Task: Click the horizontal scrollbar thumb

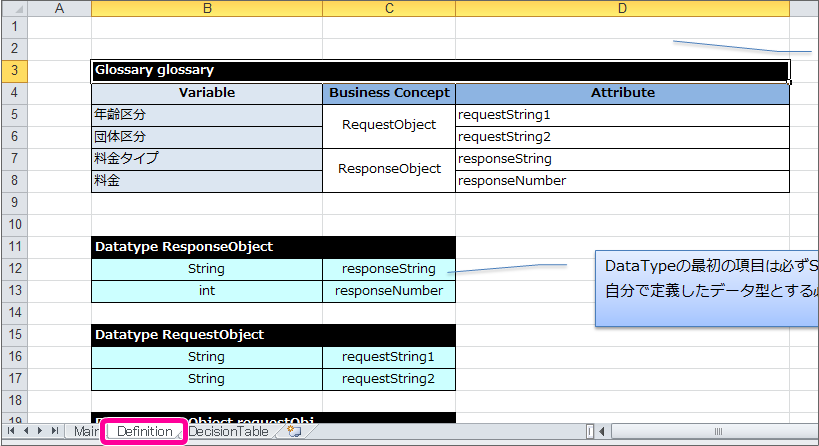Action: coord(716,431)
